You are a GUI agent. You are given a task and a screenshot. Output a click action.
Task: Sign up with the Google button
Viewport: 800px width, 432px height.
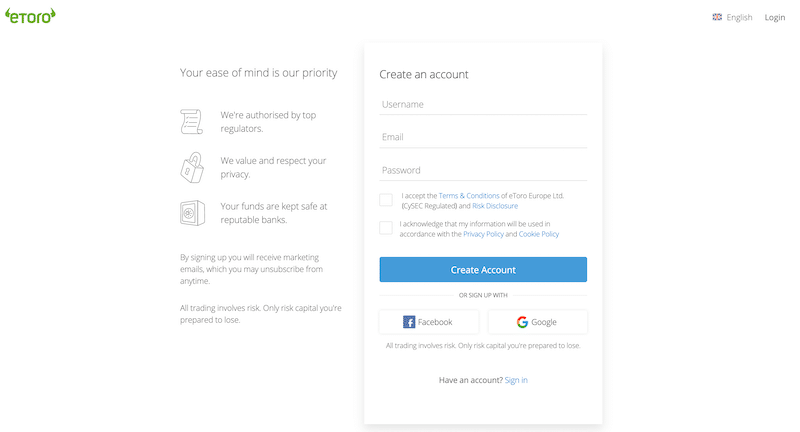(x=537, y=322)
